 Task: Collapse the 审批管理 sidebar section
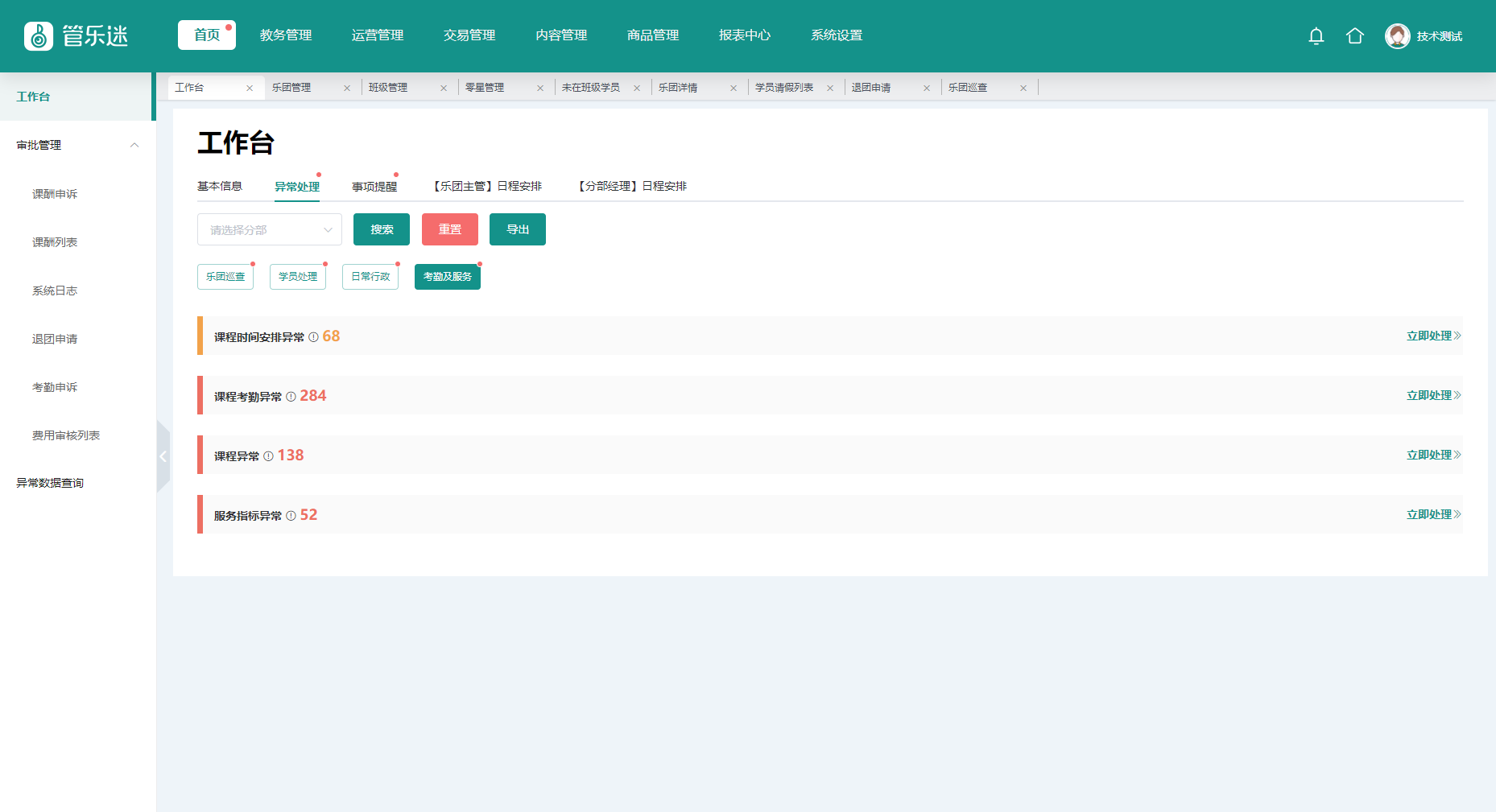(134, 146)
